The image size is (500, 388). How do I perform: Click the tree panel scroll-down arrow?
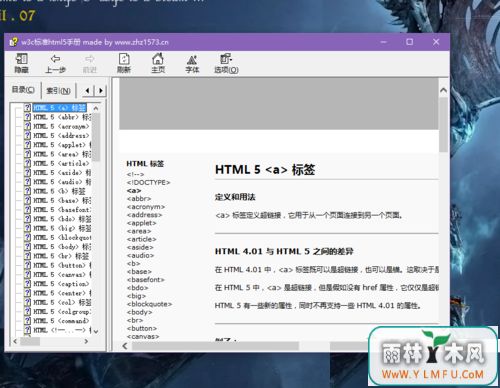pos(96,331)
